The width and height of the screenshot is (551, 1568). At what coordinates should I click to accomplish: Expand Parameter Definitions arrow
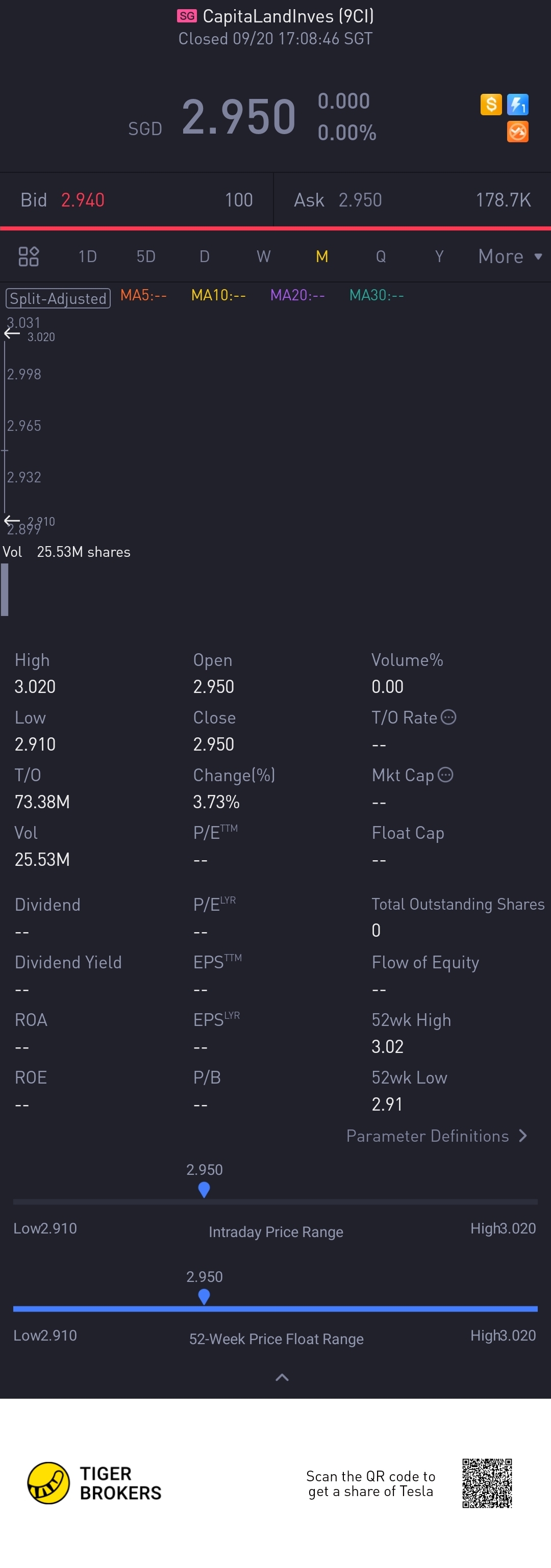(x=522, y=1136)
